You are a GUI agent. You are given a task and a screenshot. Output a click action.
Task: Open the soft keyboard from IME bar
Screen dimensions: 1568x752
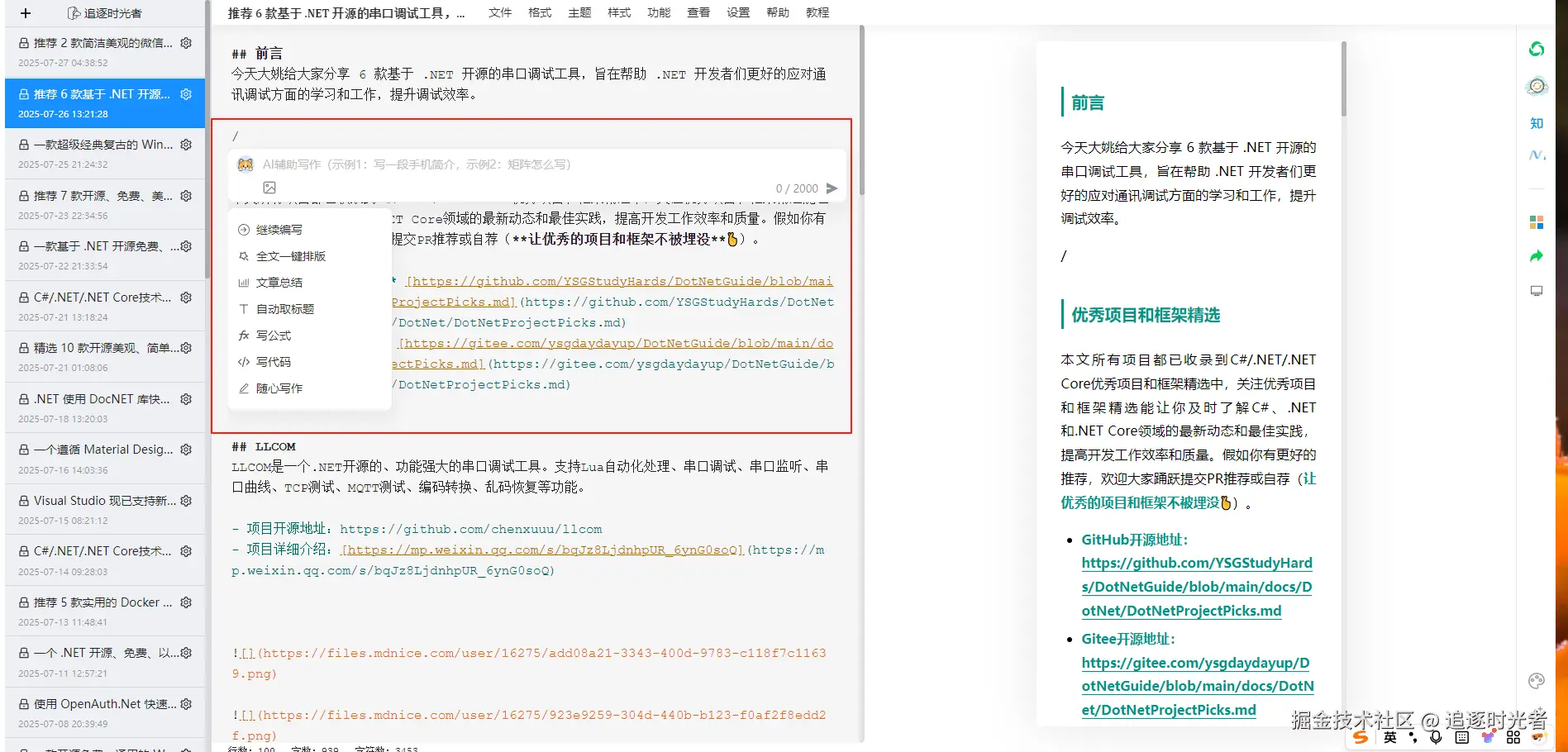[1461, 737]
